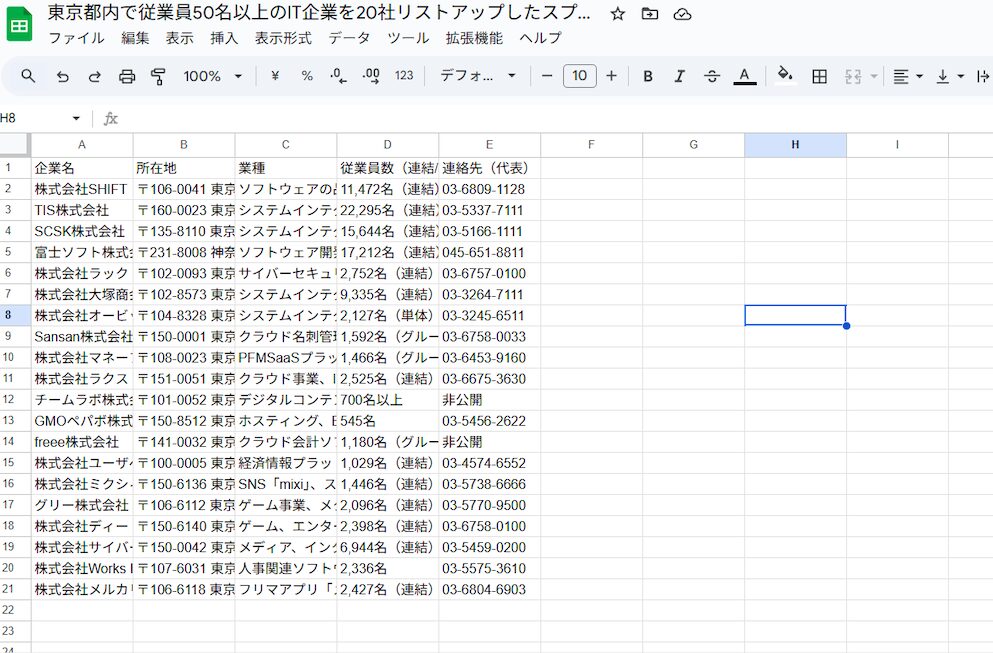This screenshot has width=993, height=653.
Task: Select cell showing 700名以上
Action: coord(388,400)
